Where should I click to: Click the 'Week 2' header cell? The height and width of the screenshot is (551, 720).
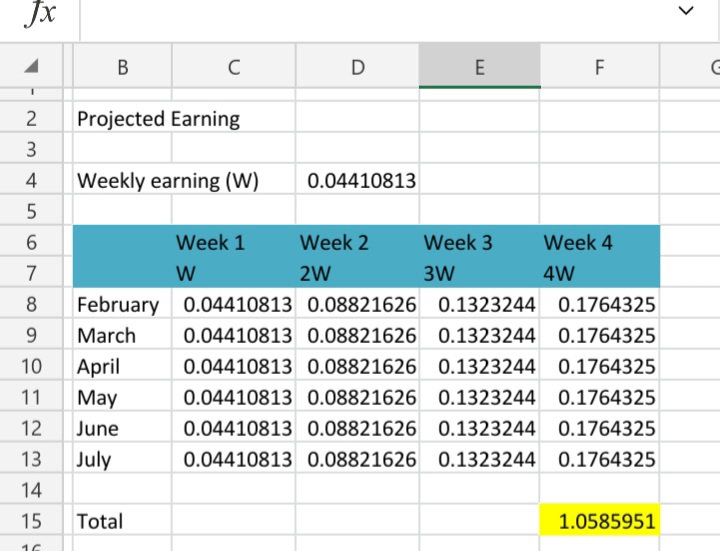357,242
